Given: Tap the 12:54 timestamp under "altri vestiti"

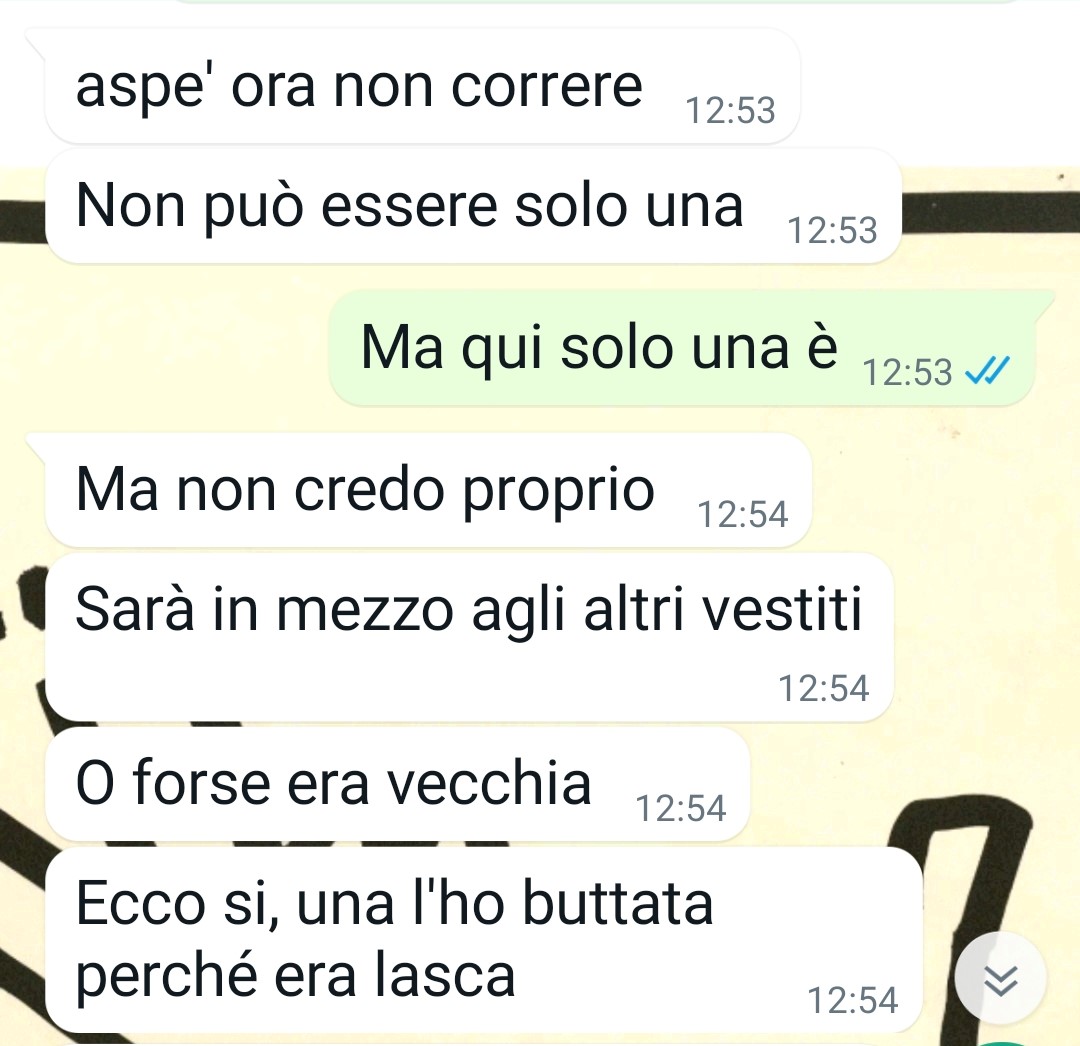Looking at the screenshot, I should tap(824, 689).
